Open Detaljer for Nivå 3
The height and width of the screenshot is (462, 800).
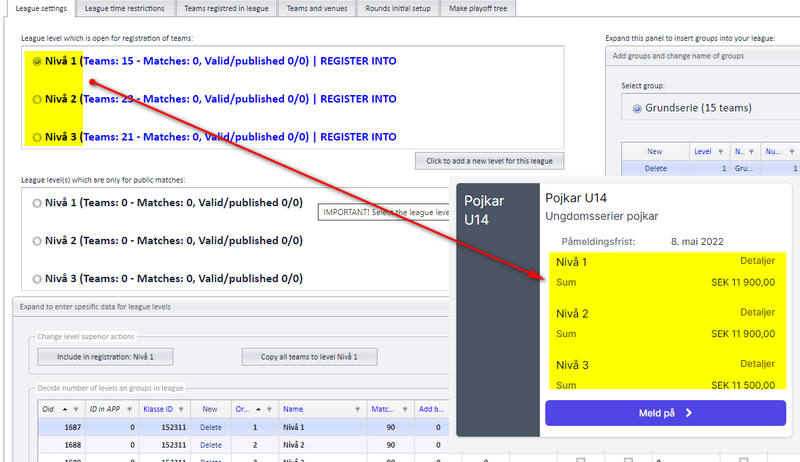point(757,364)
